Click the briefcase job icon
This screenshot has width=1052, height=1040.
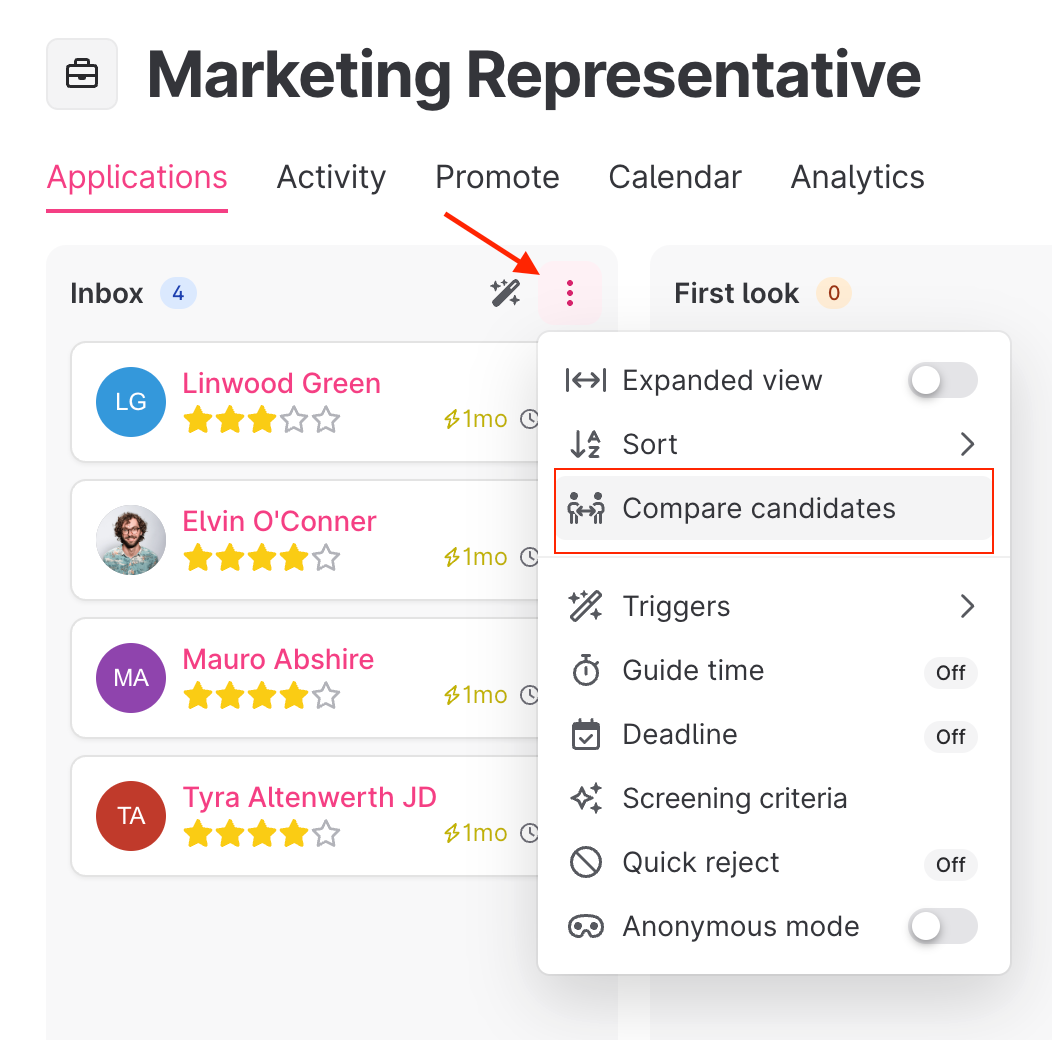(82, 74)
